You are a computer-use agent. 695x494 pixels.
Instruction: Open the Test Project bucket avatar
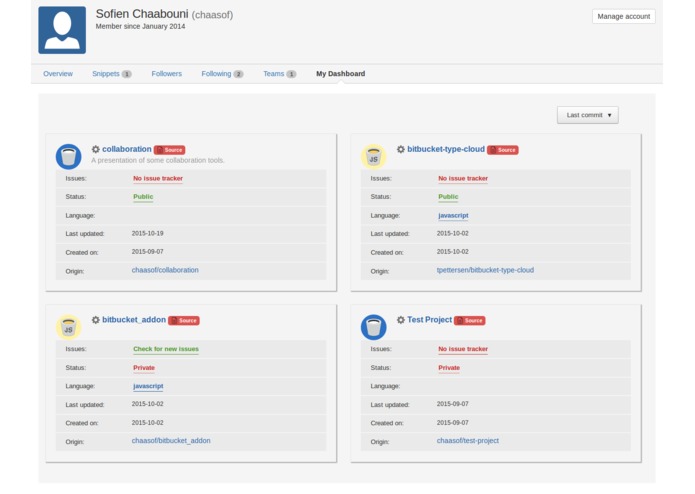point(374,327)
